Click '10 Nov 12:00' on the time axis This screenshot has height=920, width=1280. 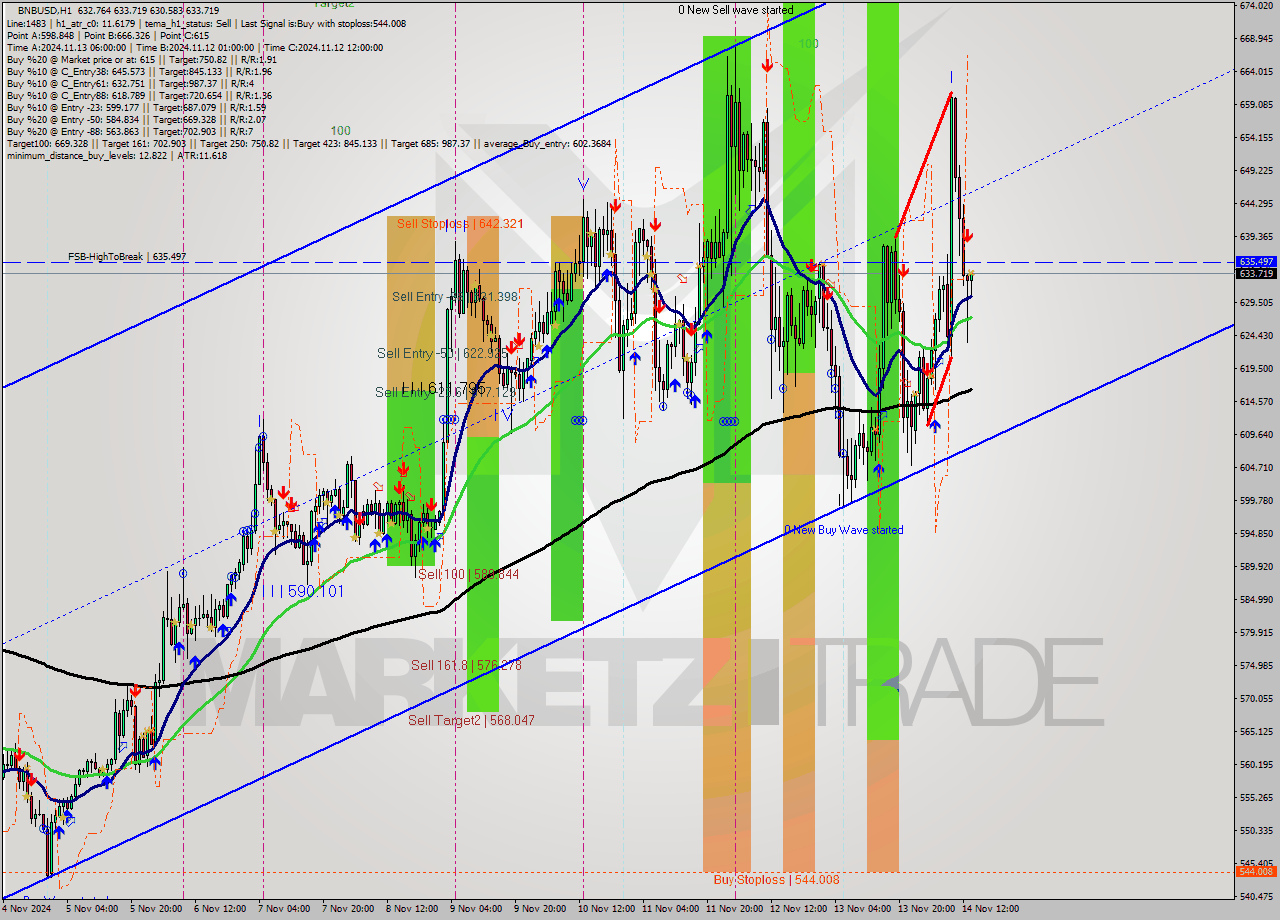pos(607,910)
